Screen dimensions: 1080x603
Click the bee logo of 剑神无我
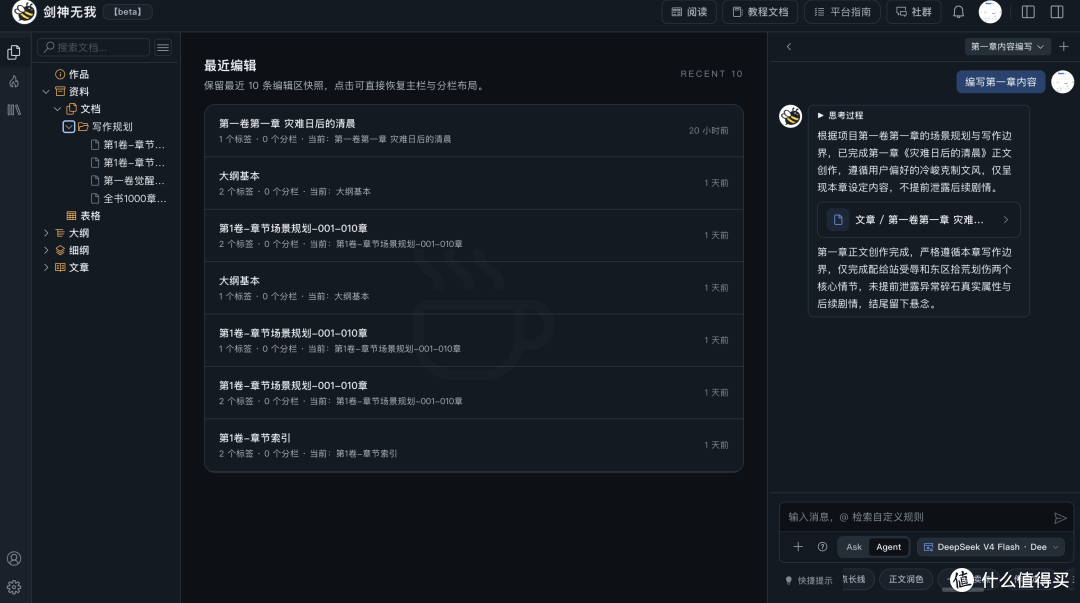24,12
